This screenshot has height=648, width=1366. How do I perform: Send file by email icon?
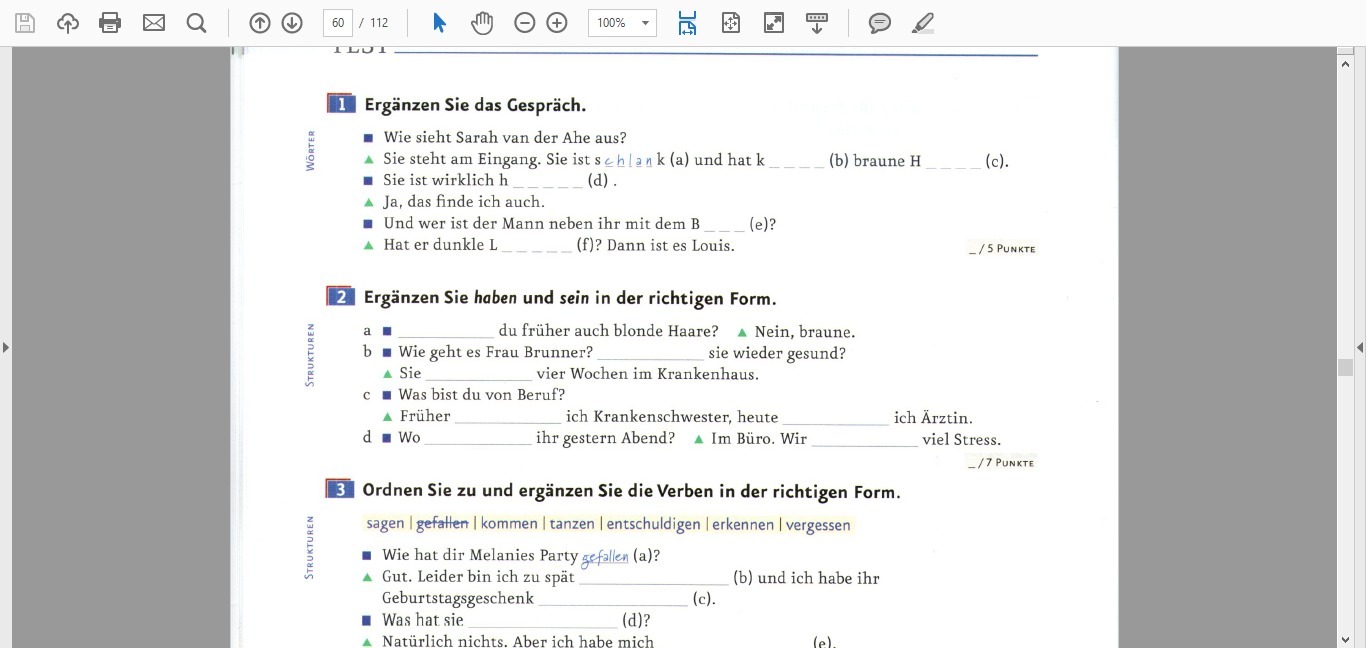click(154, 23)
